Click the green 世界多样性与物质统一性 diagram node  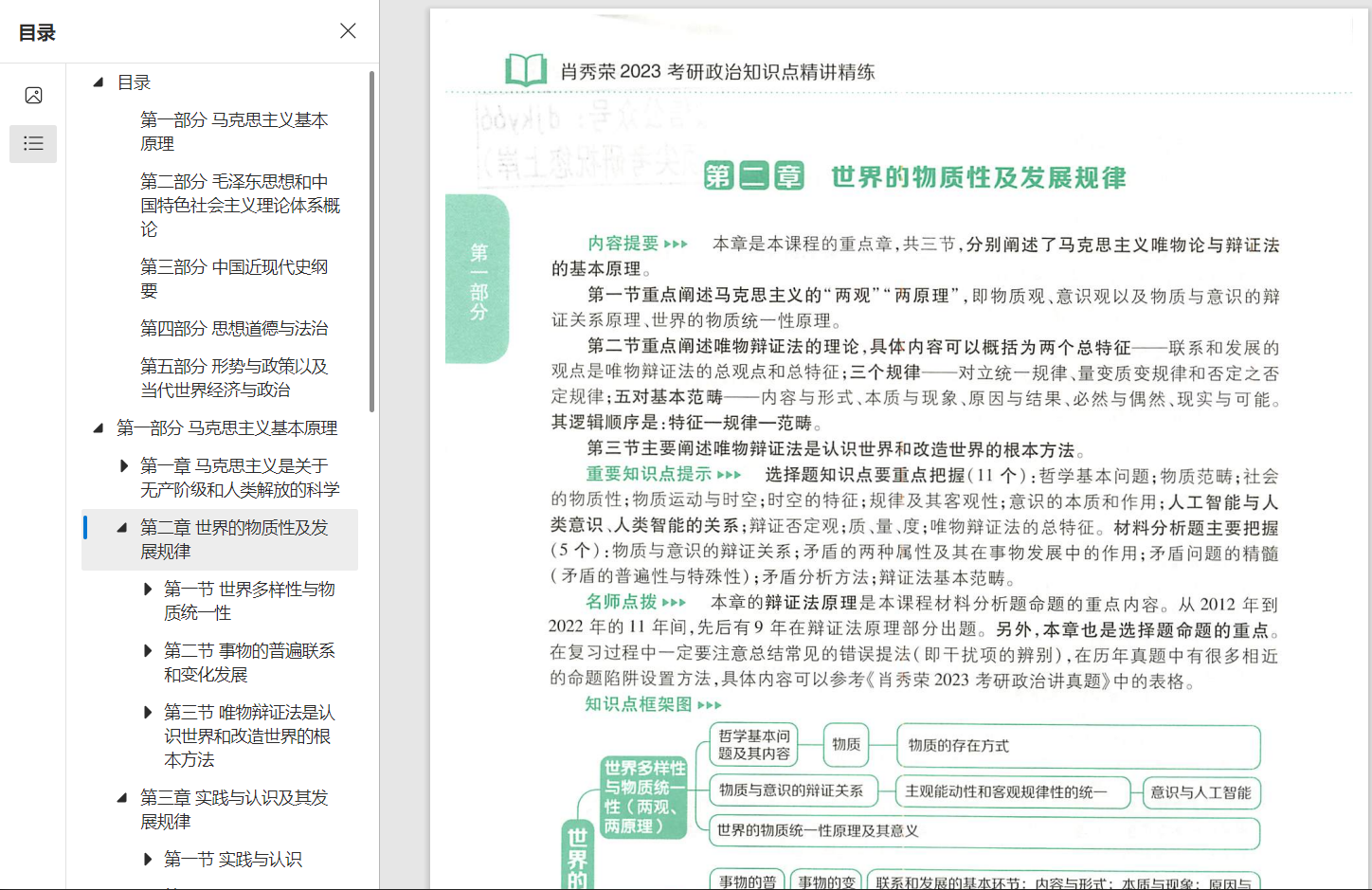644,797
